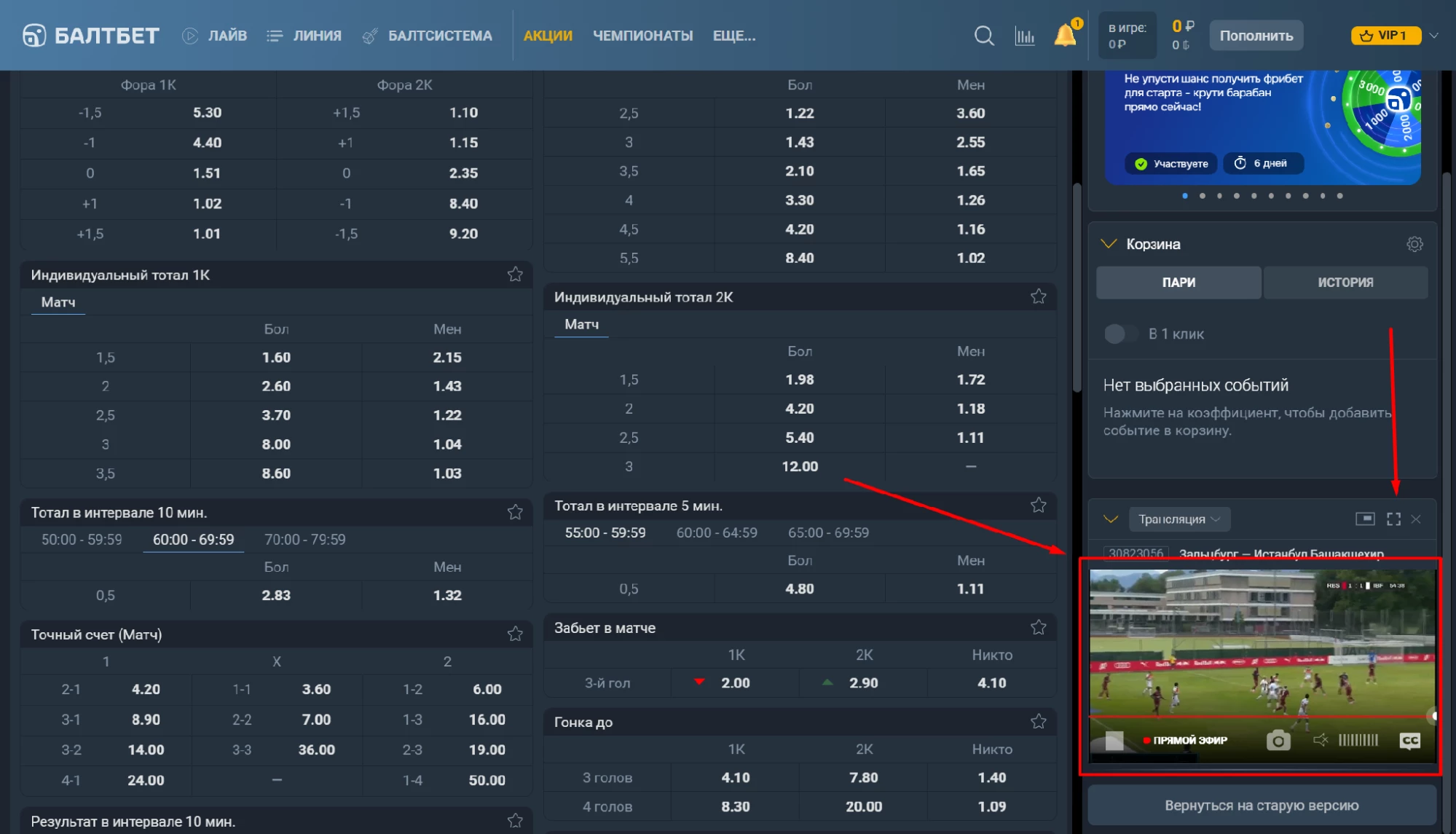Click the Балтбет logo
The width and height of the screenshot is (1456, 834).
click(91, 35)
